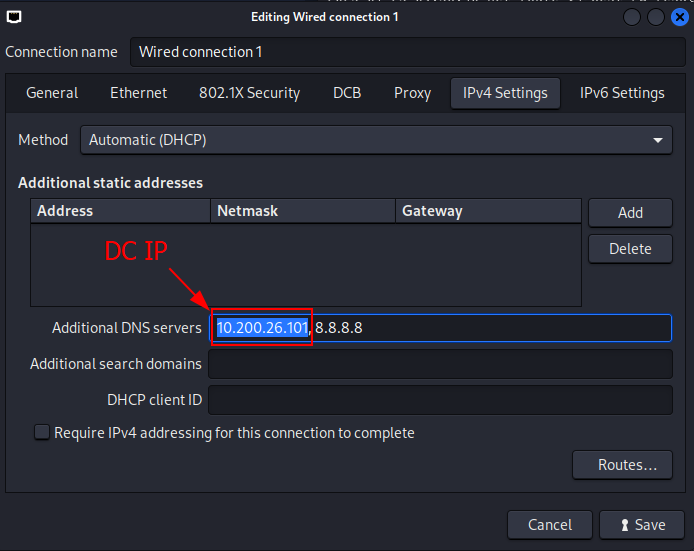
Task: Switch to the Ethernet tab
Action: point(139,93)
